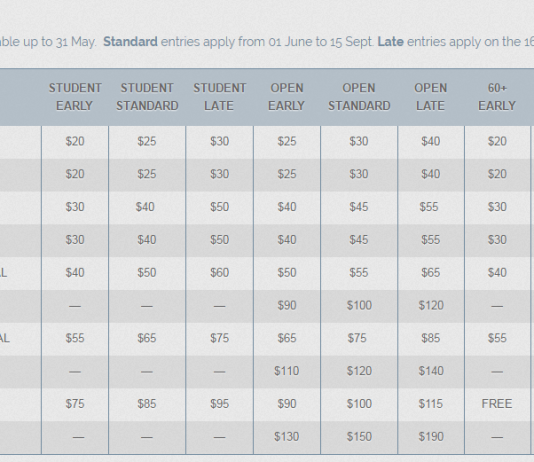Screen dimensions: 534x462
Task: Click the OPEN LATE column header
Action: (430, 97)
